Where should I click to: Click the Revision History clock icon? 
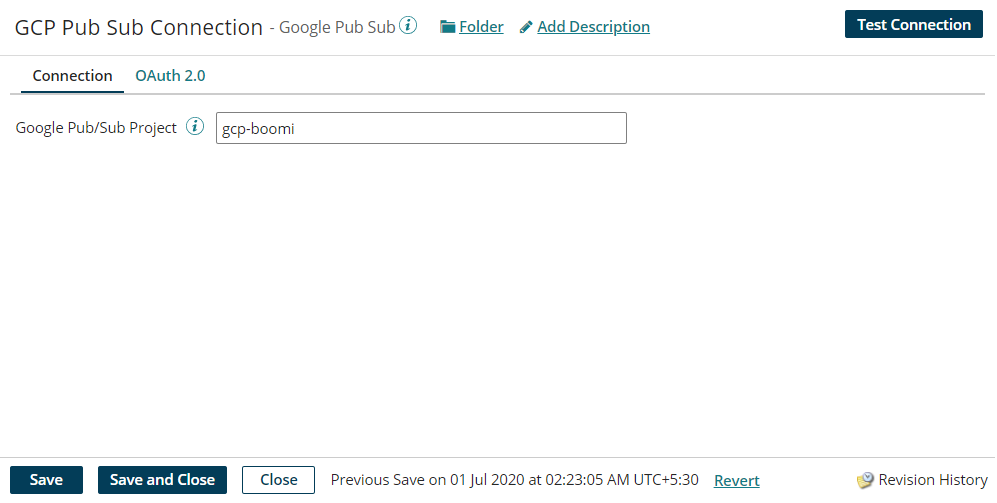pos(866,481)
